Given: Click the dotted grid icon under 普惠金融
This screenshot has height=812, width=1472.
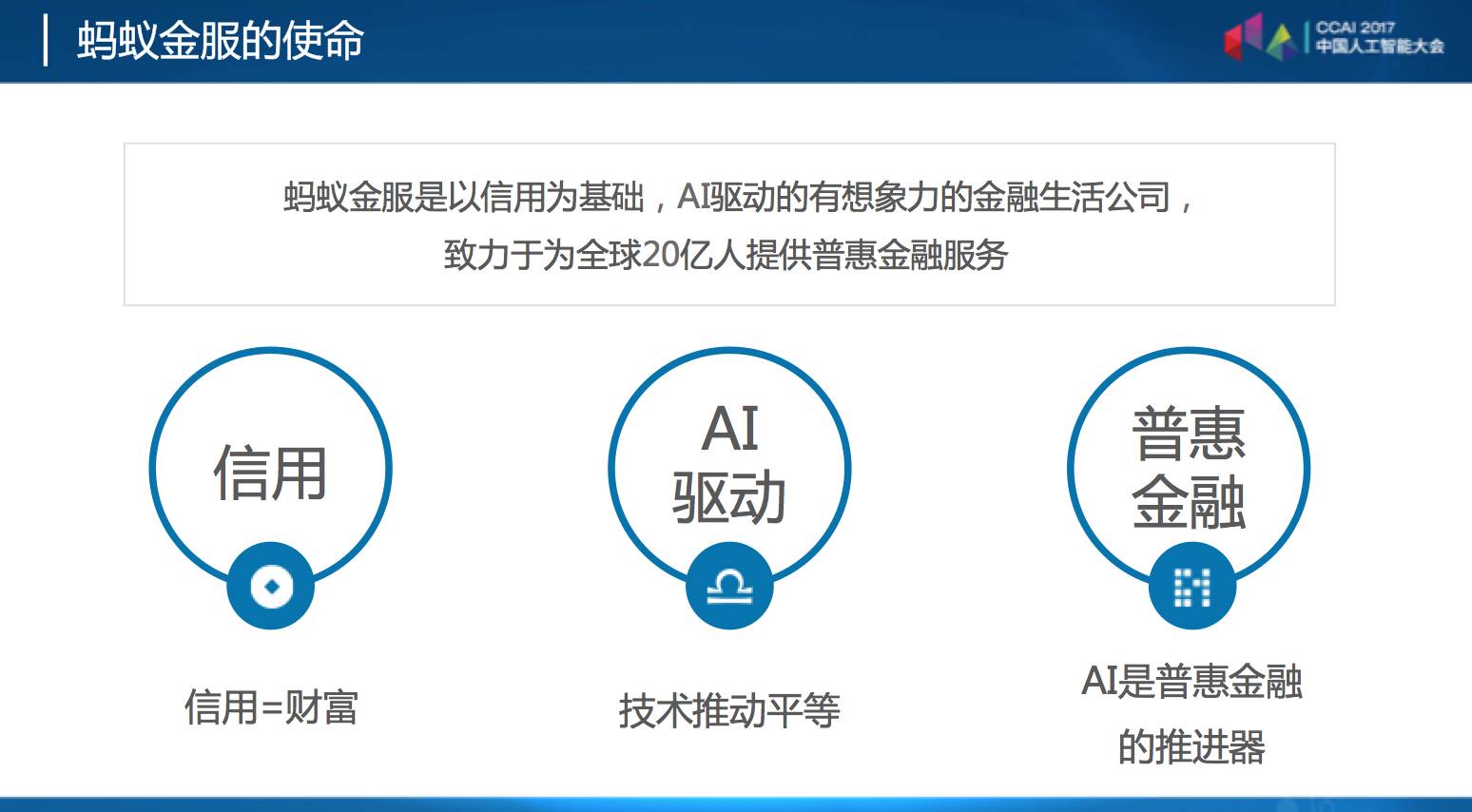Looking at the screenshot, I should tap(1192, 586).
